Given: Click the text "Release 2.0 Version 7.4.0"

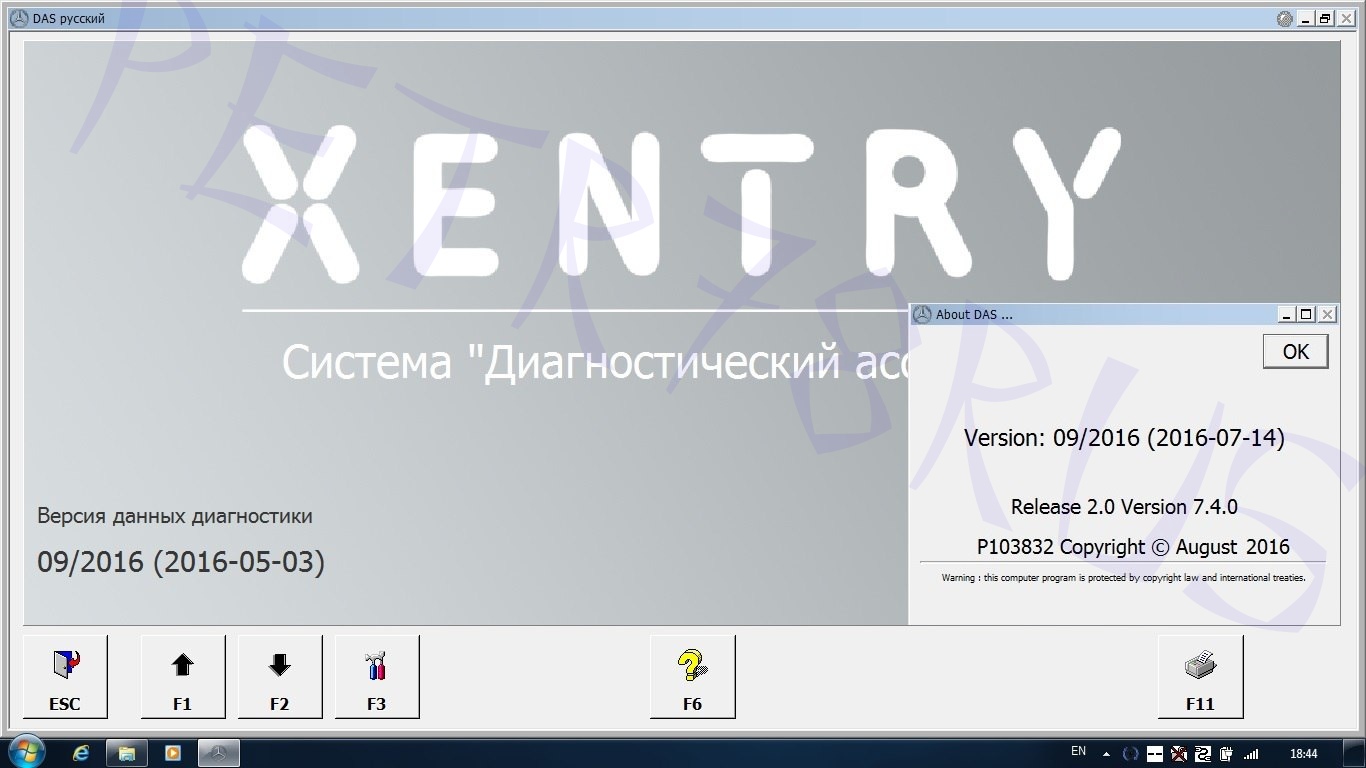Looking at the screenshot, I should pyautogui.click(x=1124, y=507).
